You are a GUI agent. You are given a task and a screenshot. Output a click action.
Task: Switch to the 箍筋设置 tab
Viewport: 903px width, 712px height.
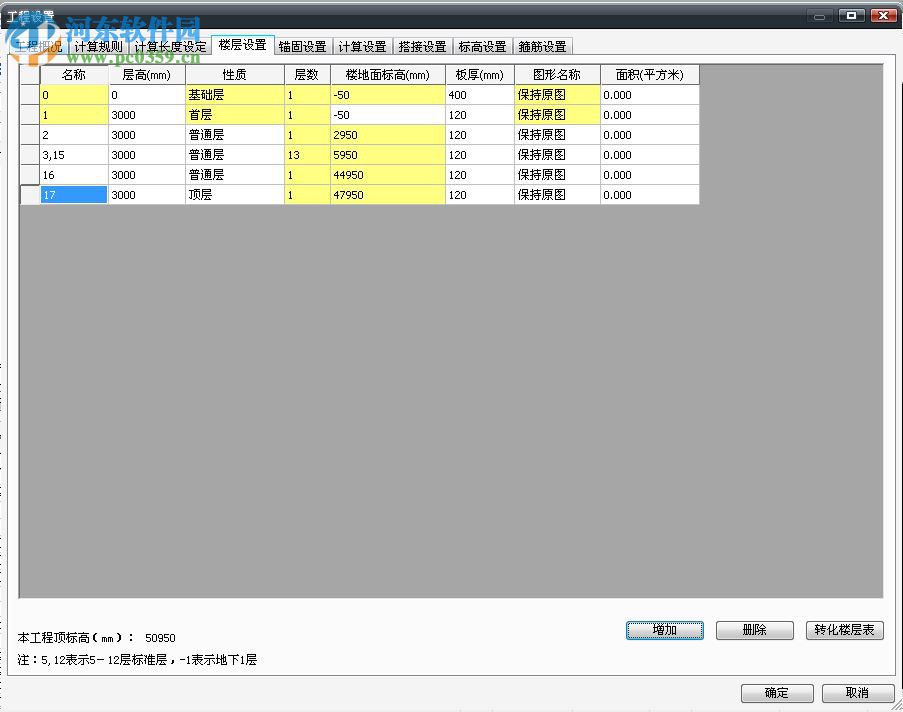[541, 46]
